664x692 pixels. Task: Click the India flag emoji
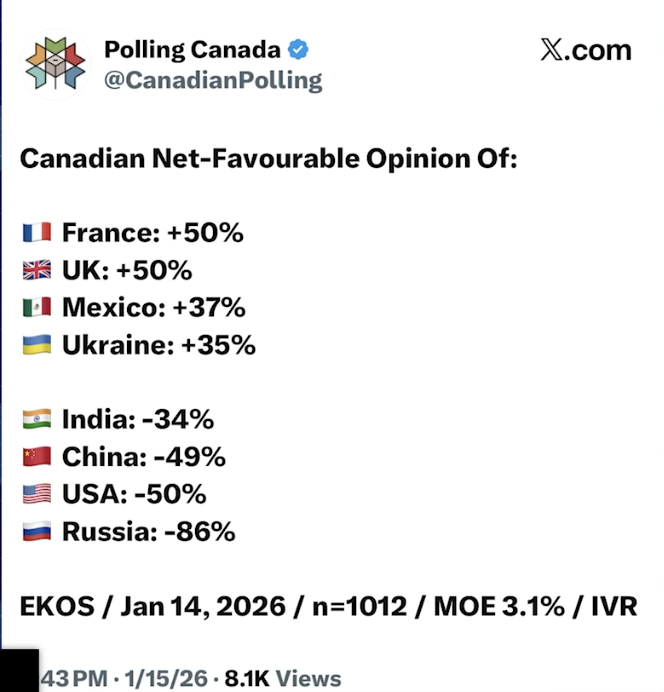[x=37, y=420]
